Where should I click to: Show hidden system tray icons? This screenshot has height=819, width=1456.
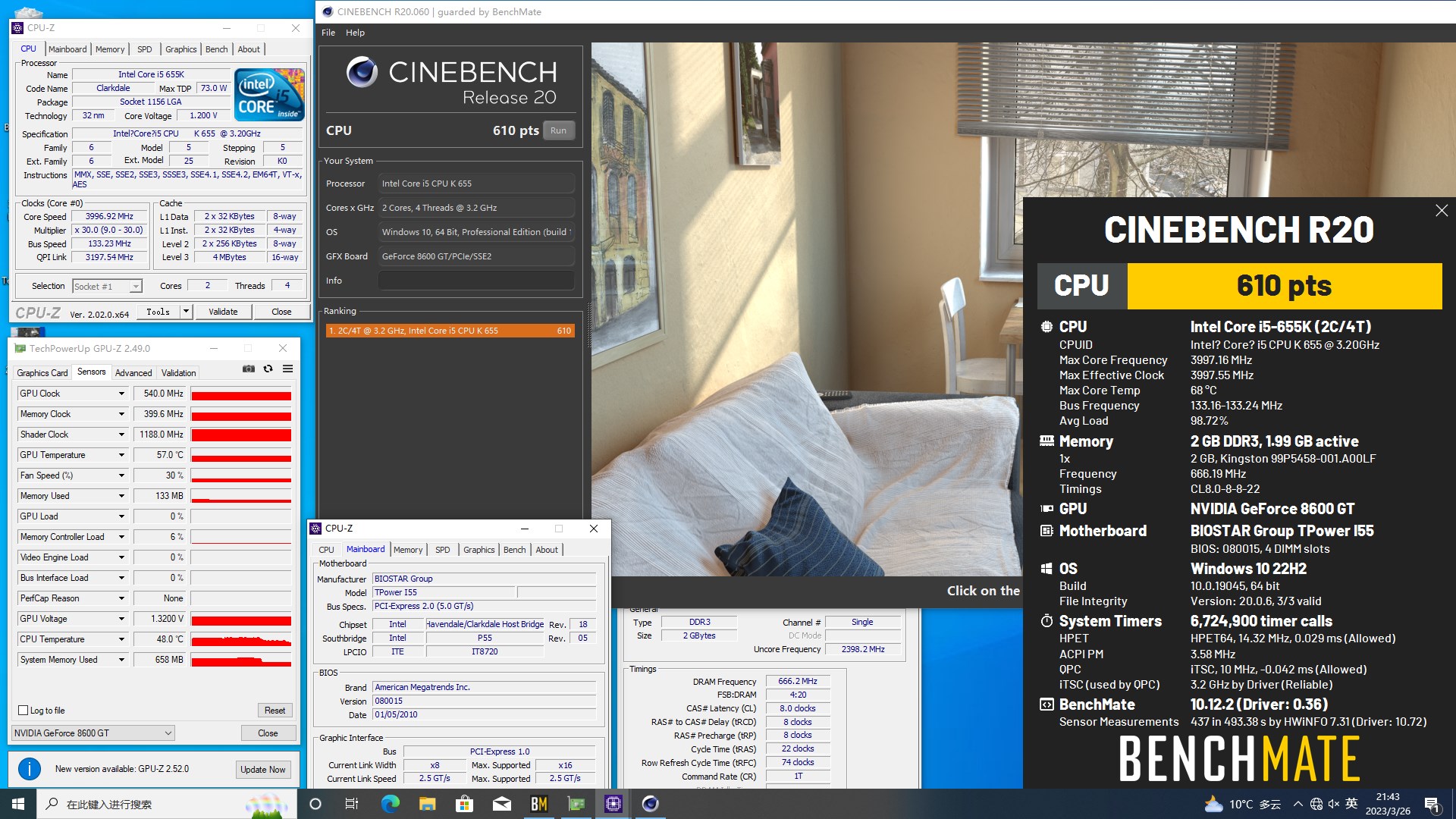click(1298, 804)
